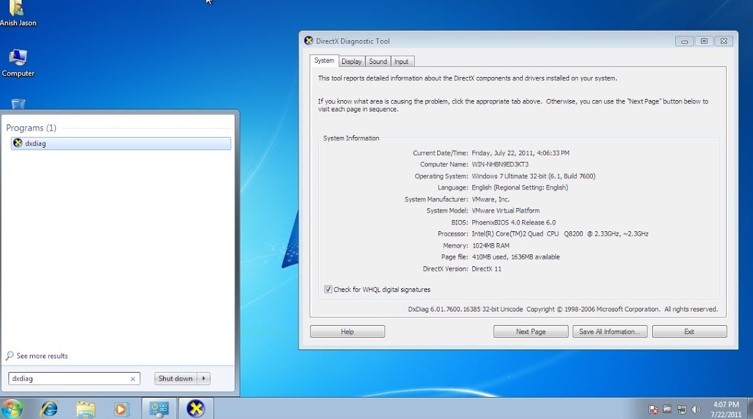Click the BIOS value PhoenixBIOS 4.0
Image resolution: width=753 pixels, height=419 pixels.
pos(513,222)
